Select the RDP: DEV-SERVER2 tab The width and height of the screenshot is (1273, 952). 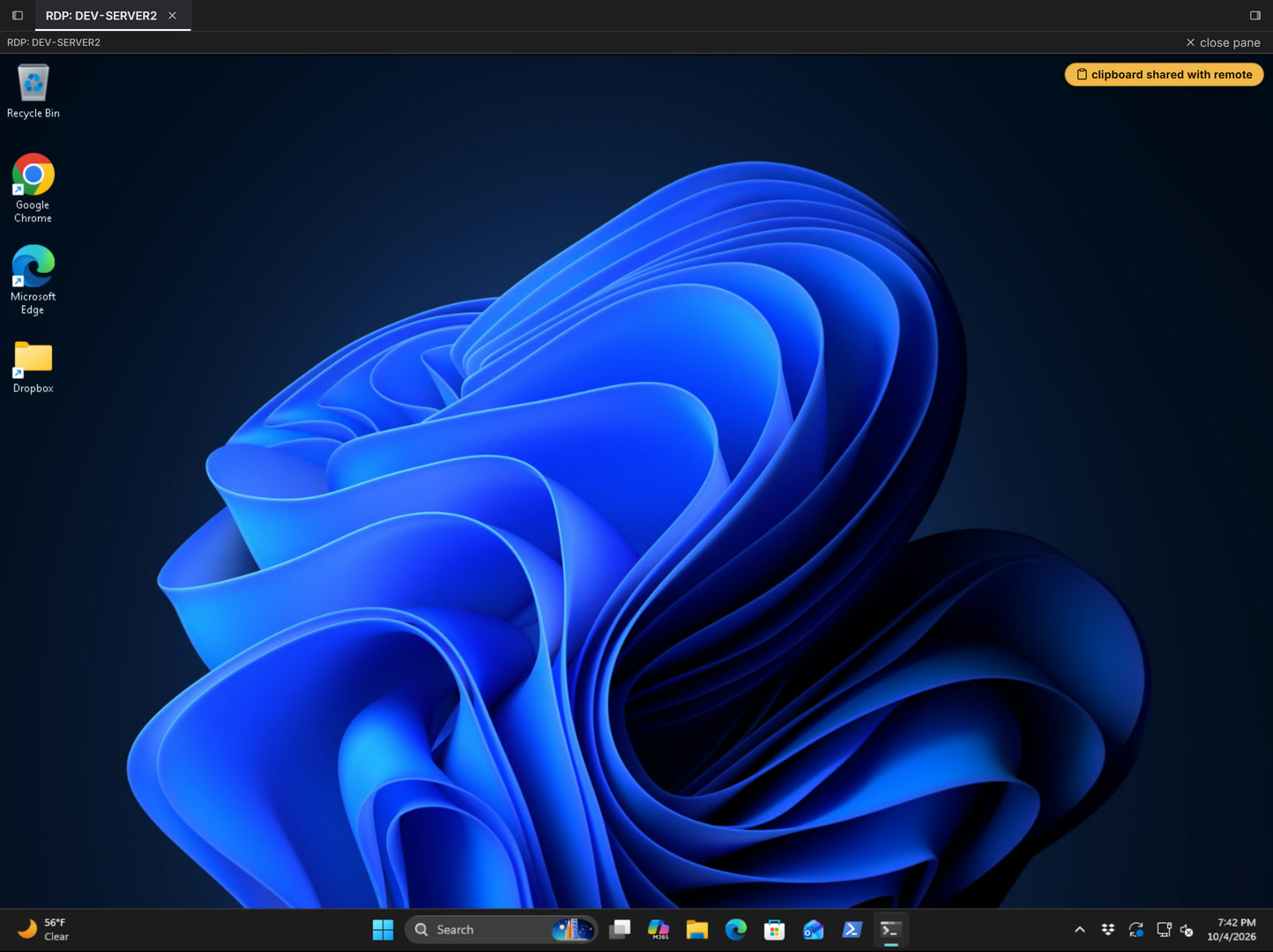[101, 16]
